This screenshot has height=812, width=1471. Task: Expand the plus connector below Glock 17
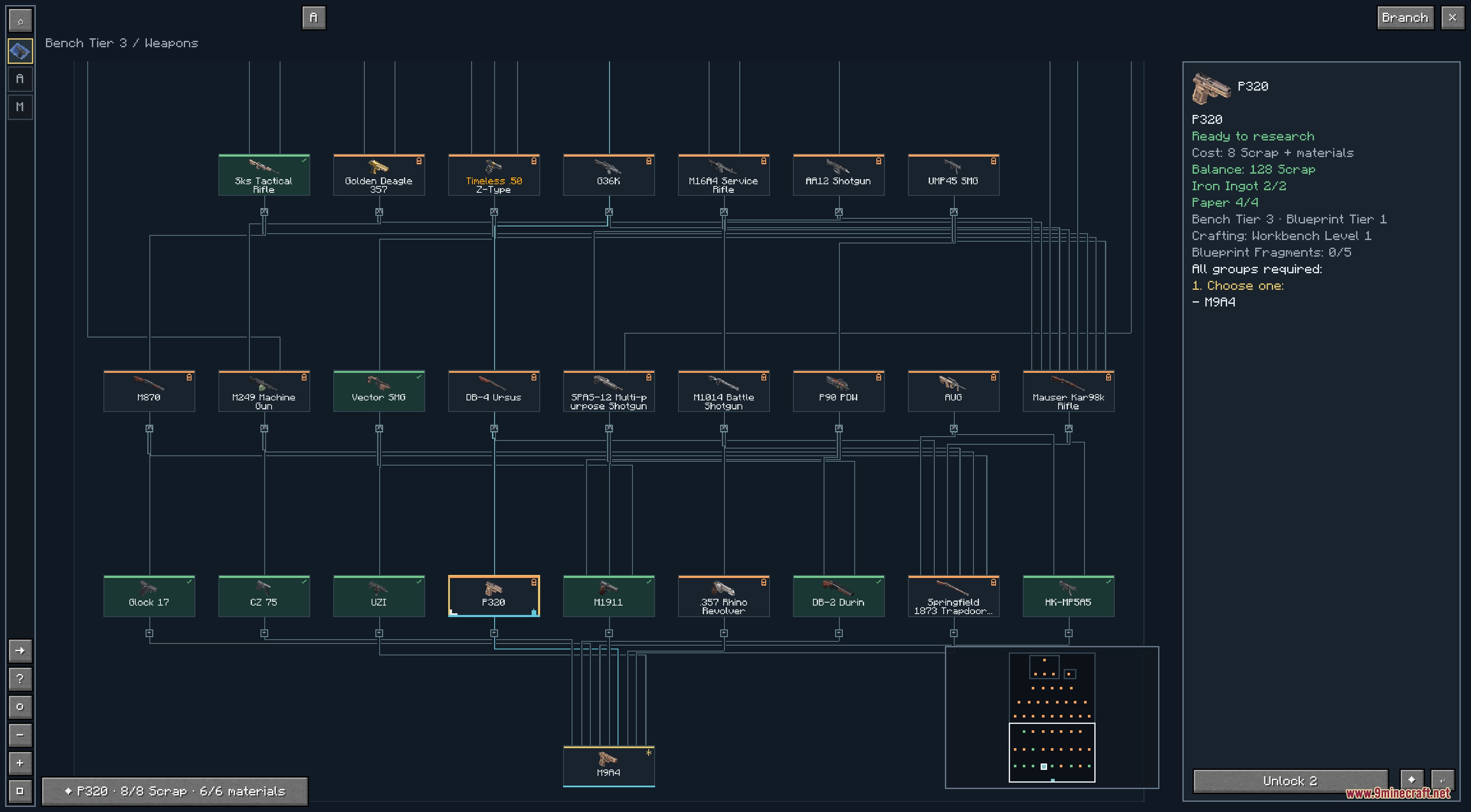tap(149, 633)
